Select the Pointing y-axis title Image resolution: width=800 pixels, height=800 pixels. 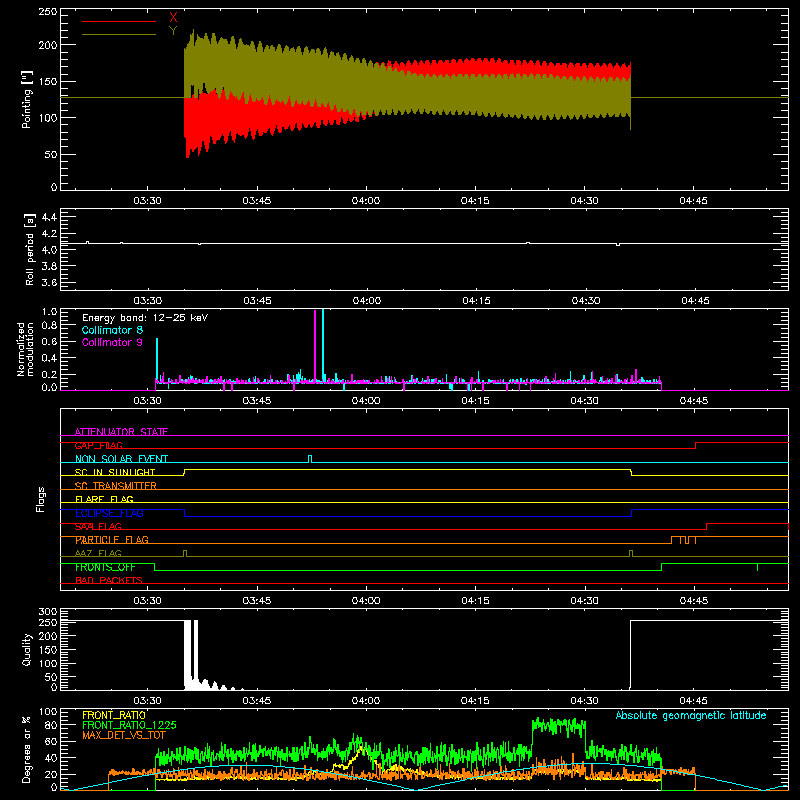(27, 99)
